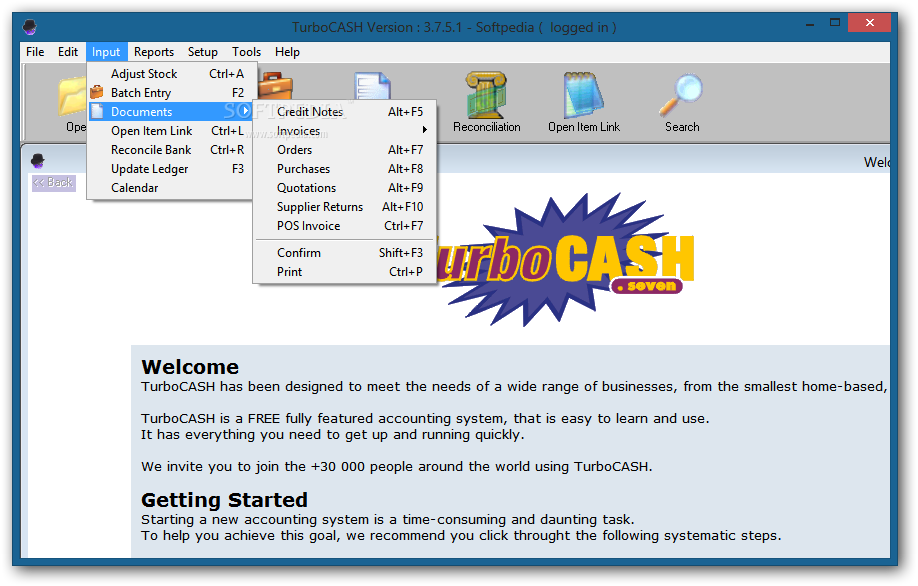
Task: Click the TurboCASH title bar app icon
Action: (30, 27)
